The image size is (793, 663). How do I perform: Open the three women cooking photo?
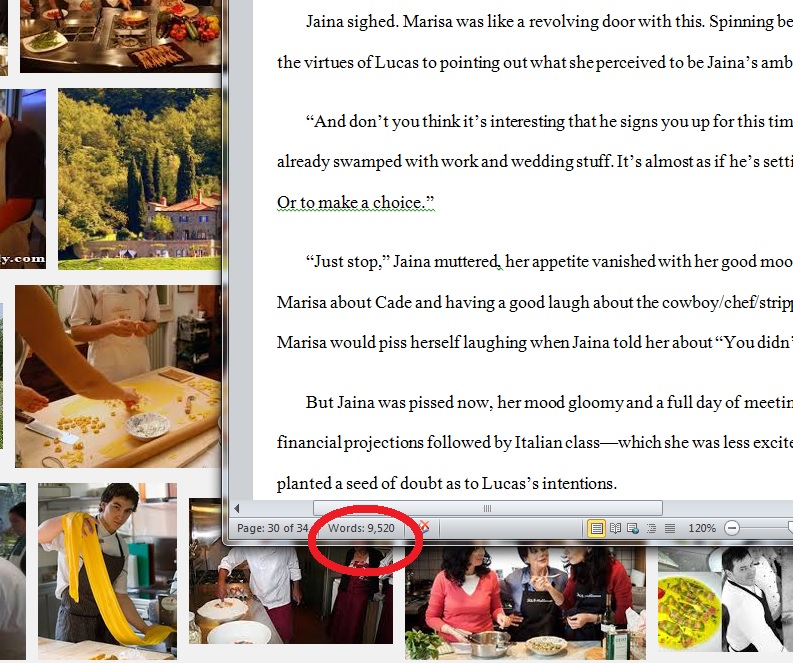[x=525, y=603]
